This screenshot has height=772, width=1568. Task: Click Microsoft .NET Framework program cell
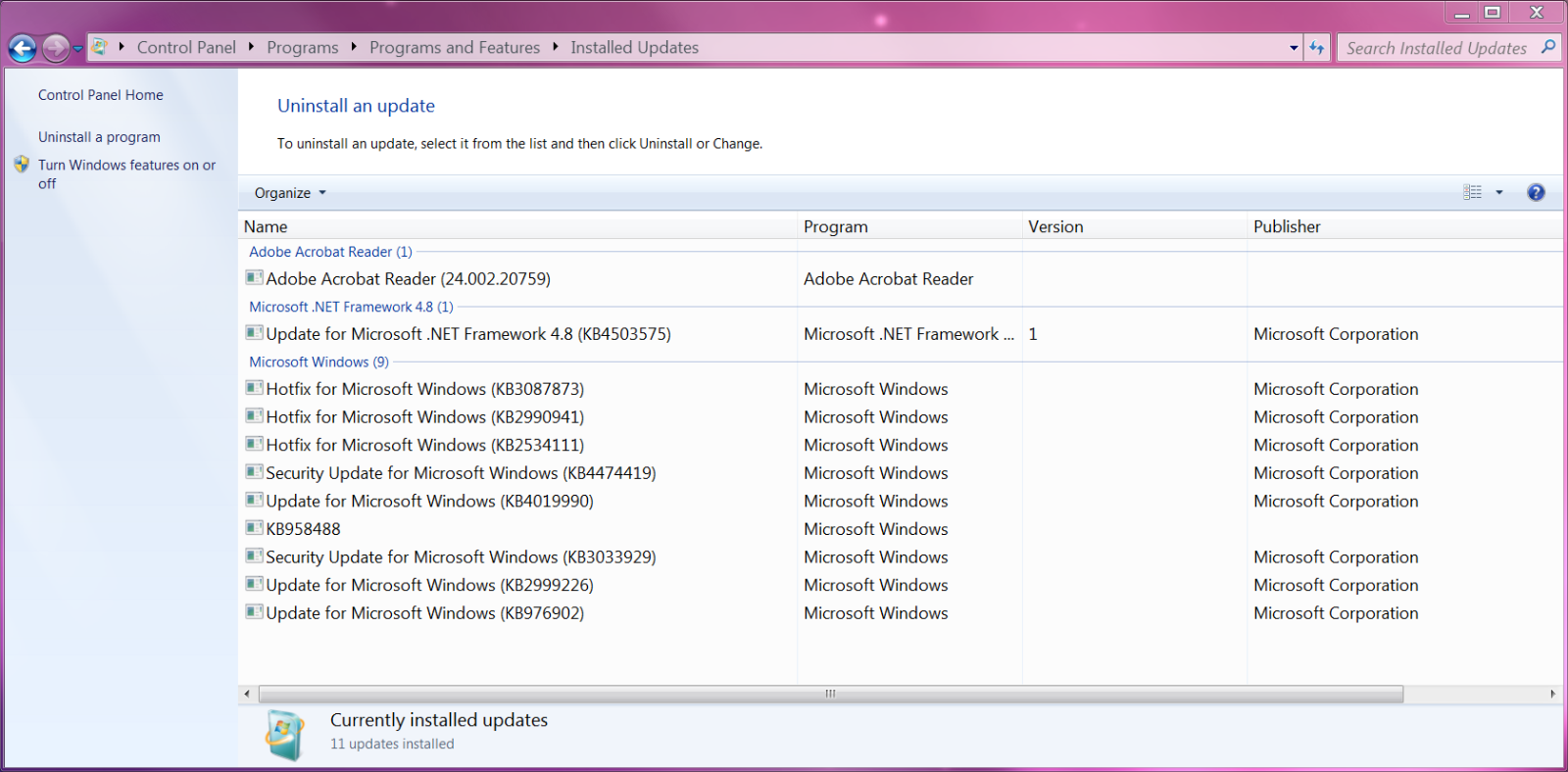pos(908,334)
